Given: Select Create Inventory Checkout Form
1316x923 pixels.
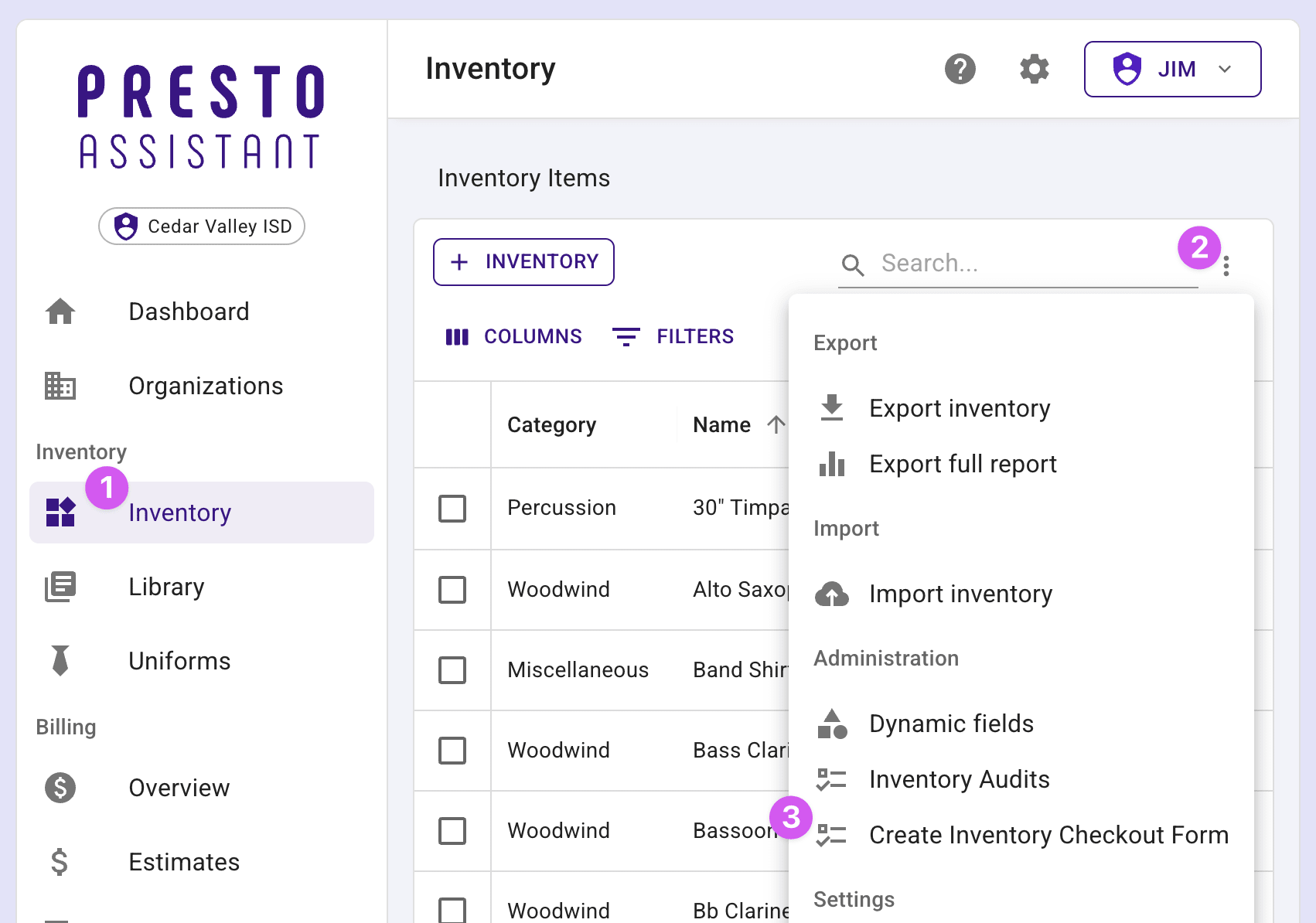Looking at the screenshot, I should (1021, 835).
